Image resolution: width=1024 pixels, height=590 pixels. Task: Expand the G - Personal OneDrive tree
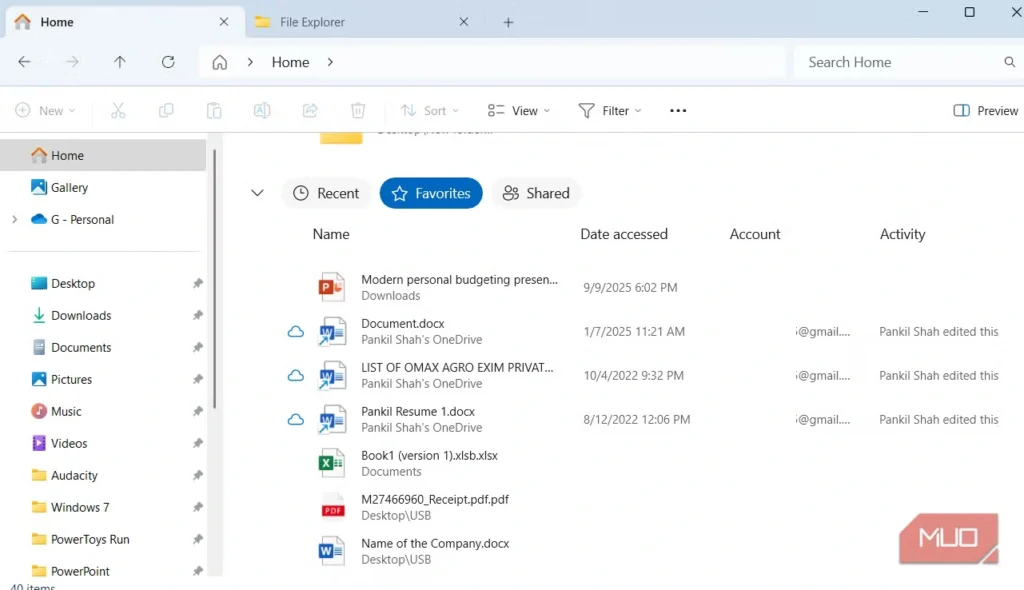point(14,220)
